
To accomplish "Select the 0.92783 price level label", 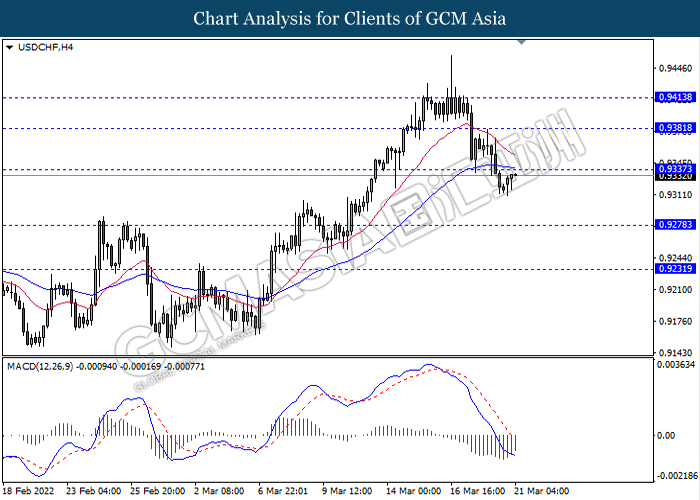I will [x=675, y=225].
